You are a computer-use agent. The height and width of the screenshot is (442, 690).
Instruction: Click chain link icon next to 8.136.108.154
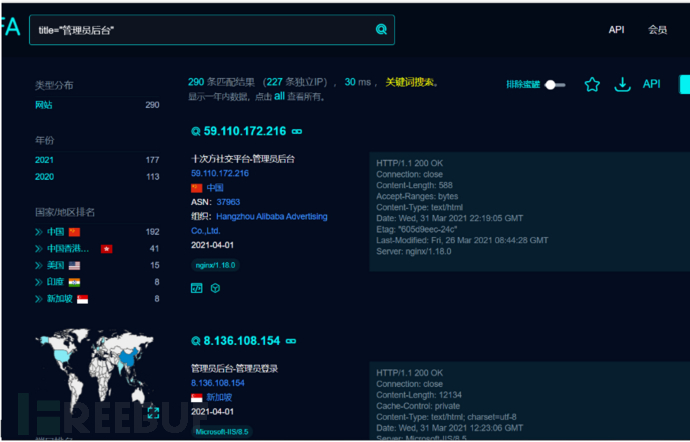[x=290, y=340]
